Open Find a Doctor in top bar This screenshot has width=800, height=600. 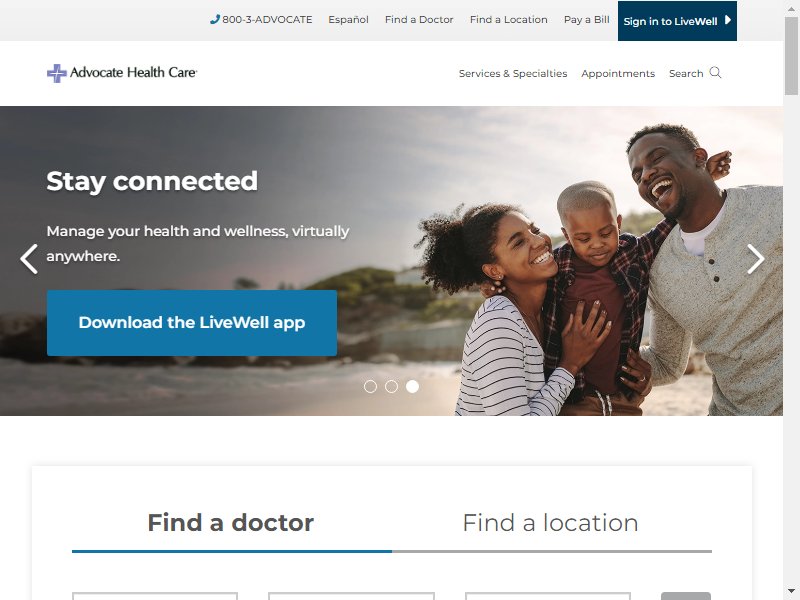point(419,19)
